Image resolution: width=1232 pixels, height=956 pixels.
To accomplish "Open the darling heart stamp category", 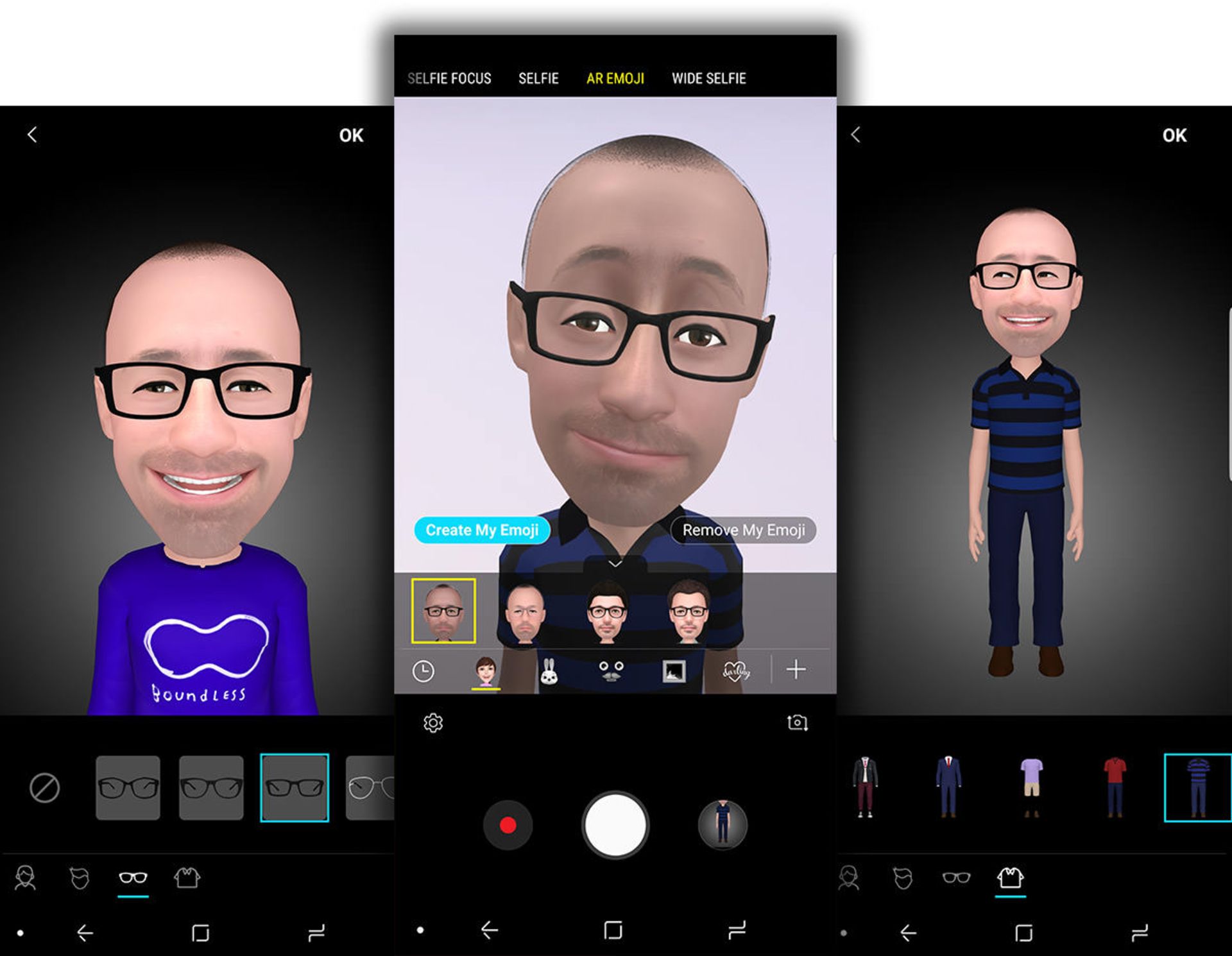I will click(735, 671).
